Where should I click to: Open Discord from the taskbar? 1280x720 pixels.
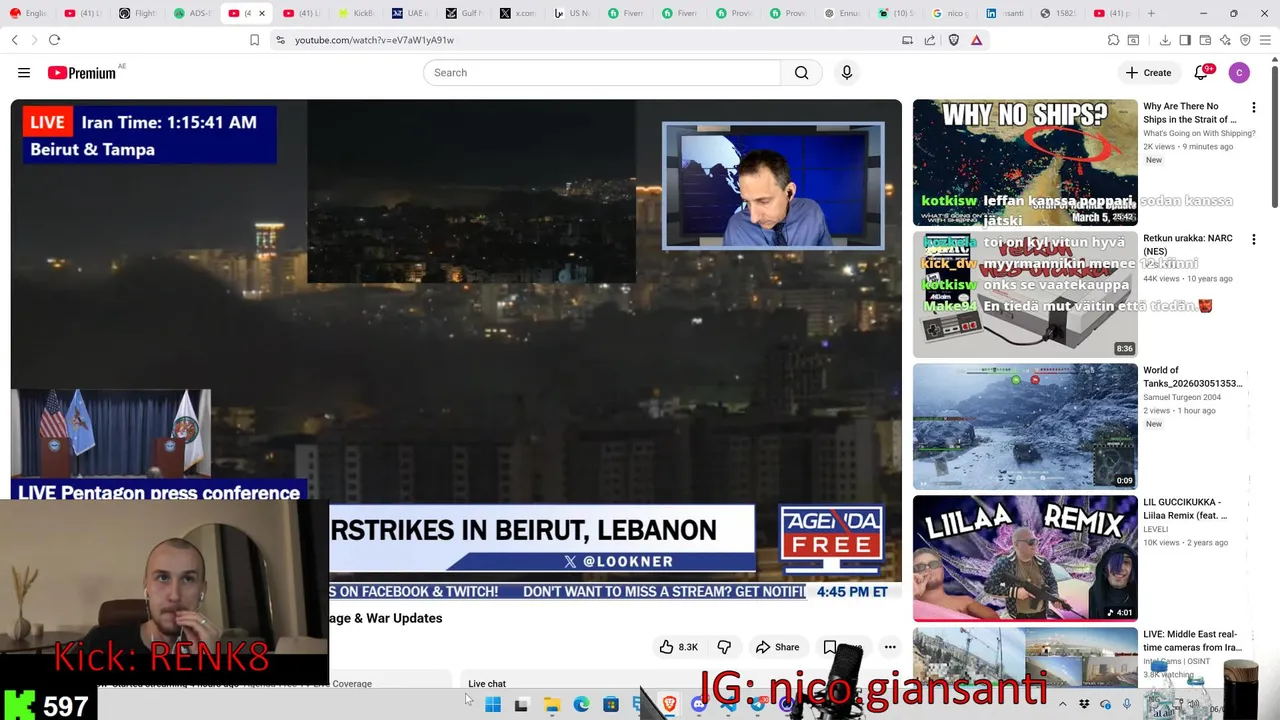[699, 705]
